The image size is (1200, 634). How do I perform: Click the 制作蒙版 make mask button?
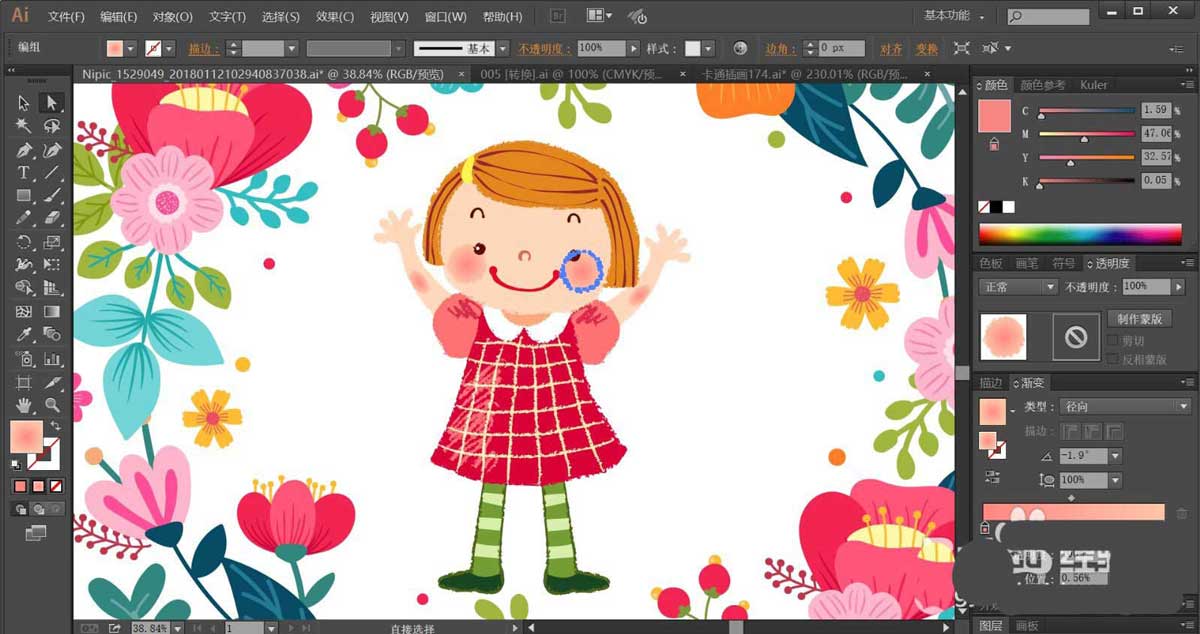[1139, 319]
